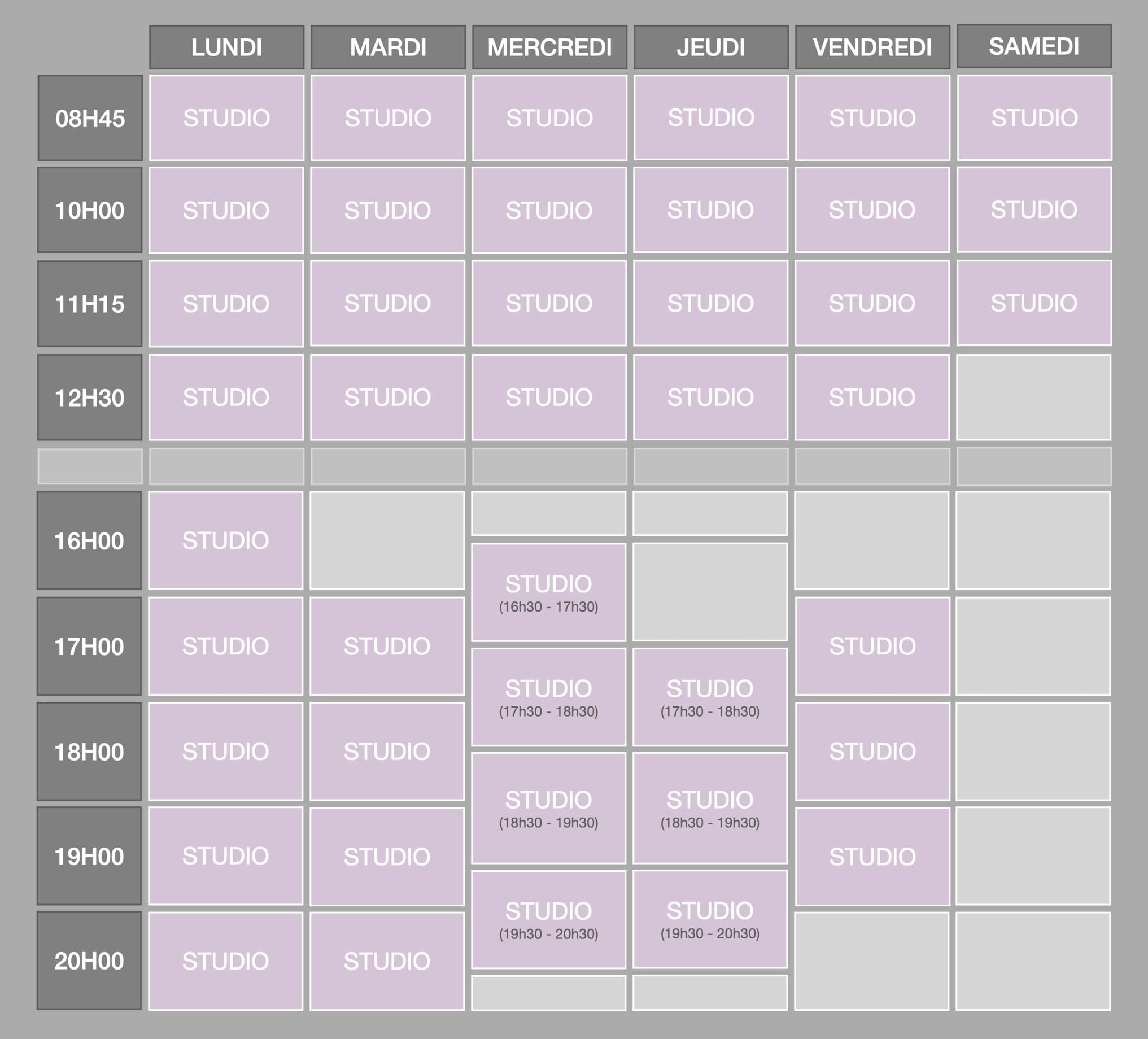Click the empty Samedi cell at 12H30
The height and width of the screenshot is (1039, 1148).
1033,398
